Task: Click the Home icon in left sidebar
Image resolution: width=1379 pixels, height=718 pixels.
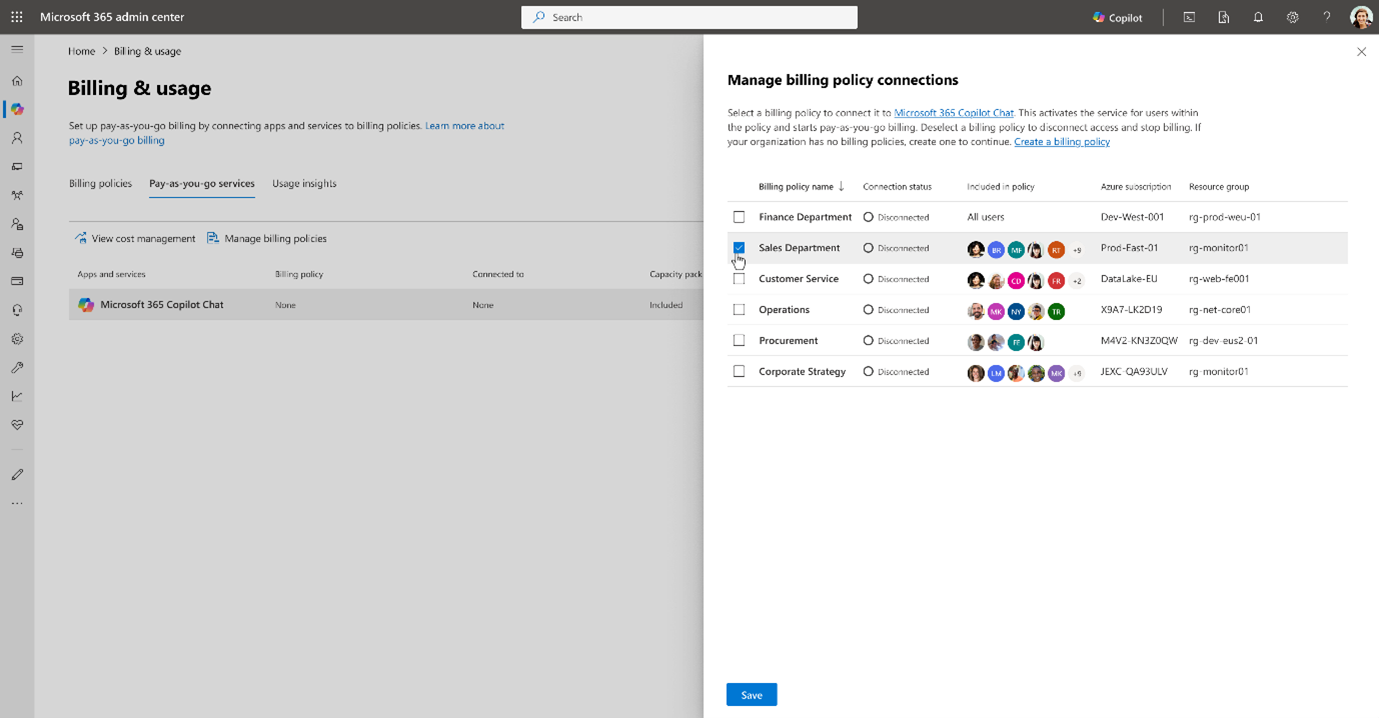Action: pyautogui.click(x=17, y=81)
